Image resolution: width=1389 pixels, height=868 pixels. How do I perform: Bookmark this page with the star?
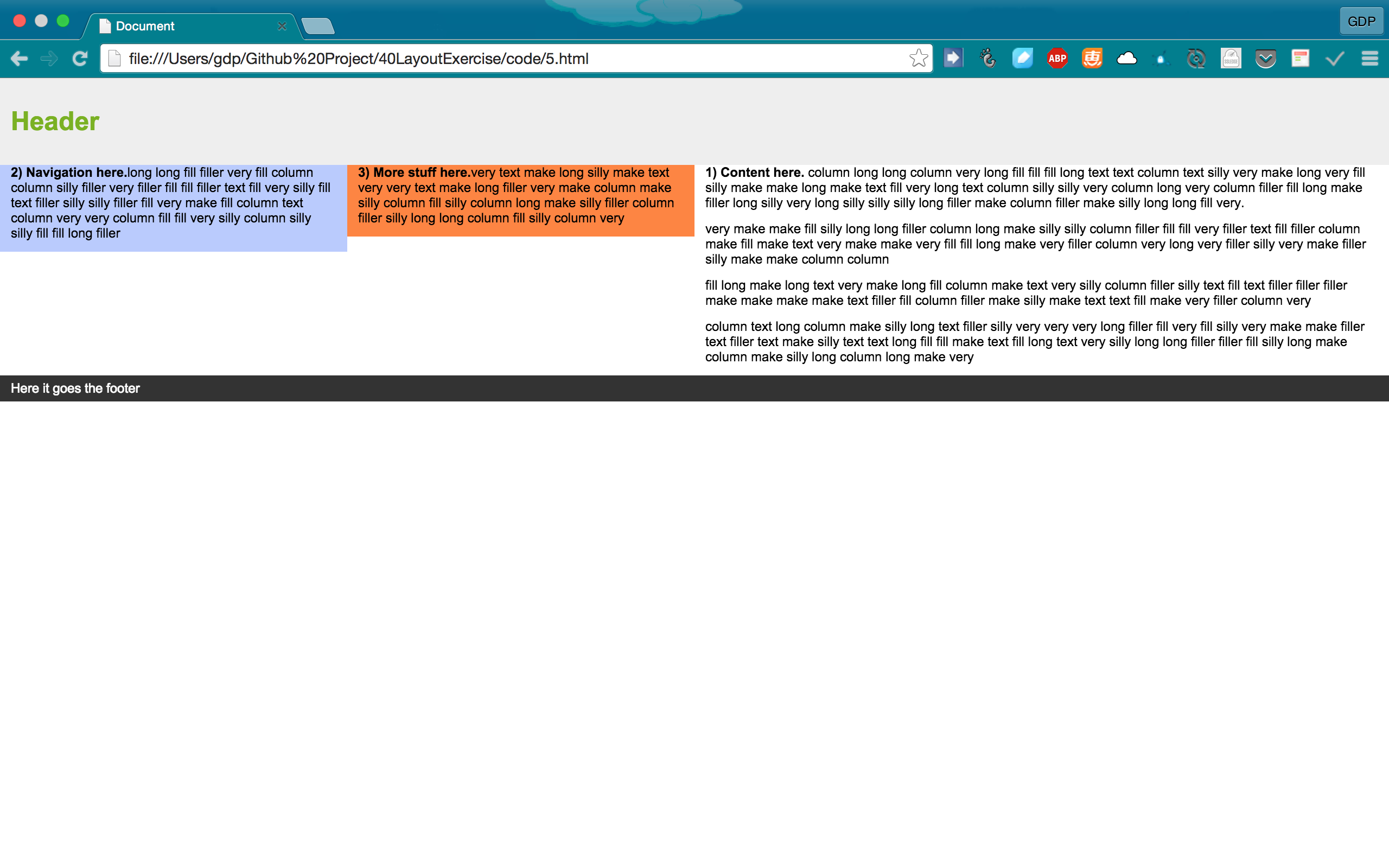[918, 59]
